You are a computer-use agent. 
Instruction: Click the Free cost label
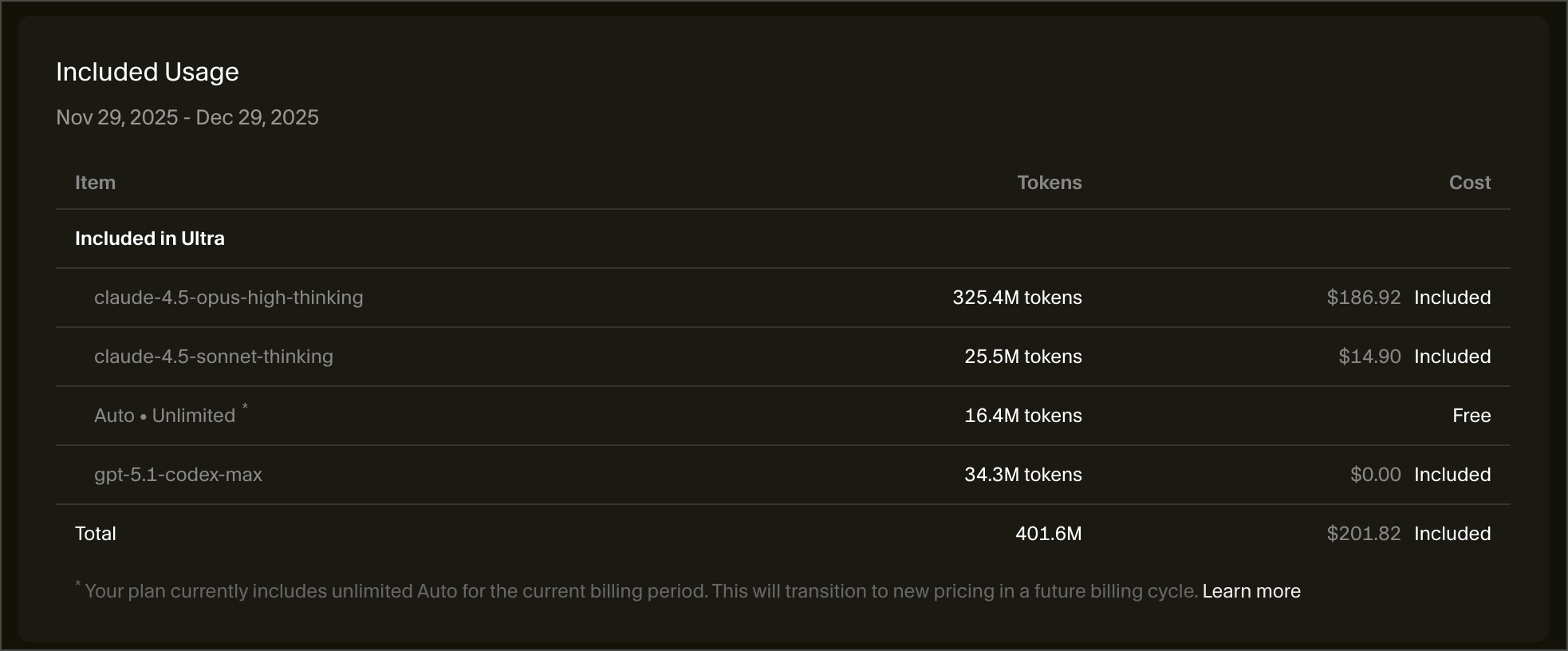(1471, 416)
